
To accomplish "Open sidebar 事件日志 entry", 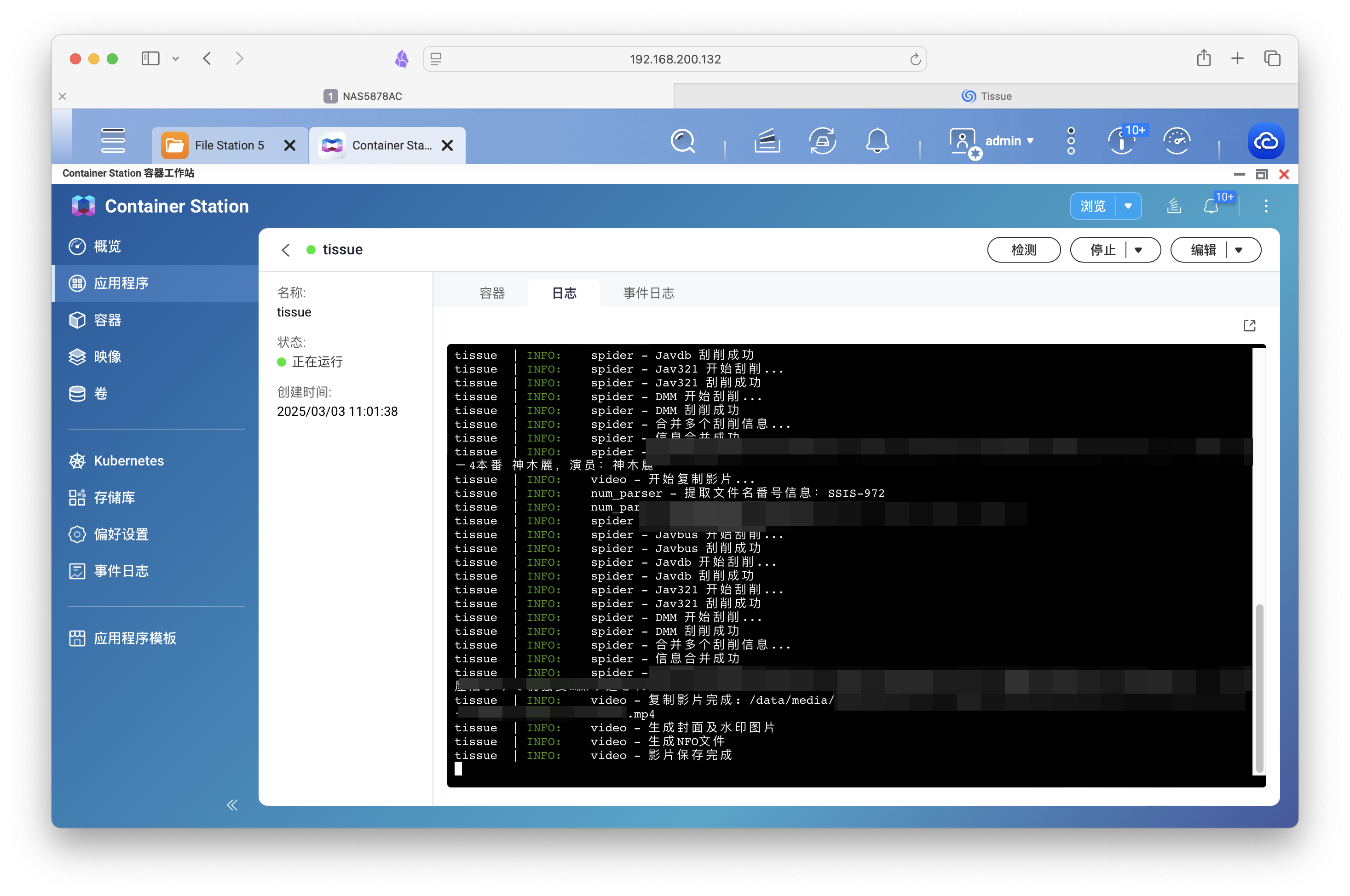I will pos(155,571).
